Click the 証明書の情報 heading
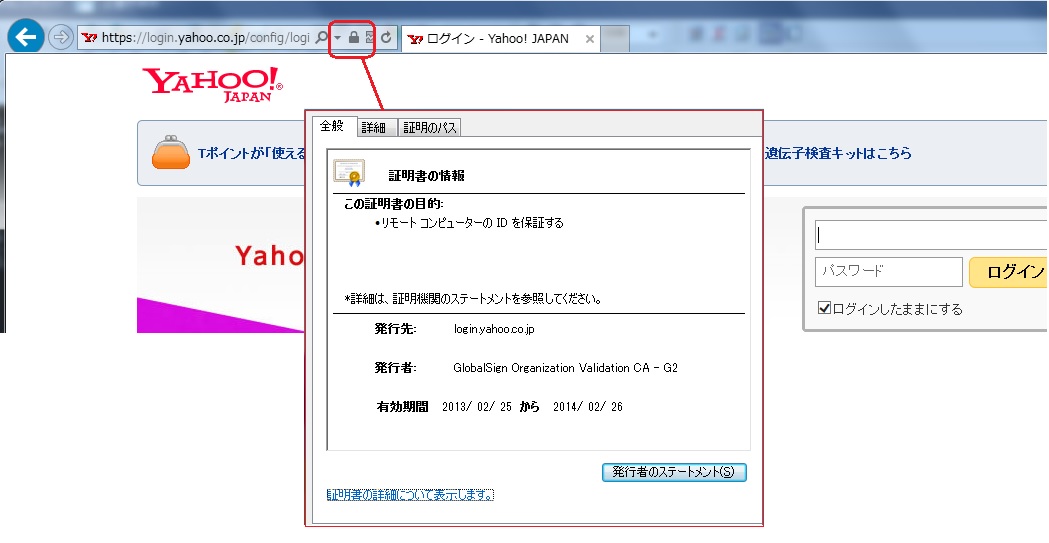Screen dimensions: 1049x543 [426, 176]
